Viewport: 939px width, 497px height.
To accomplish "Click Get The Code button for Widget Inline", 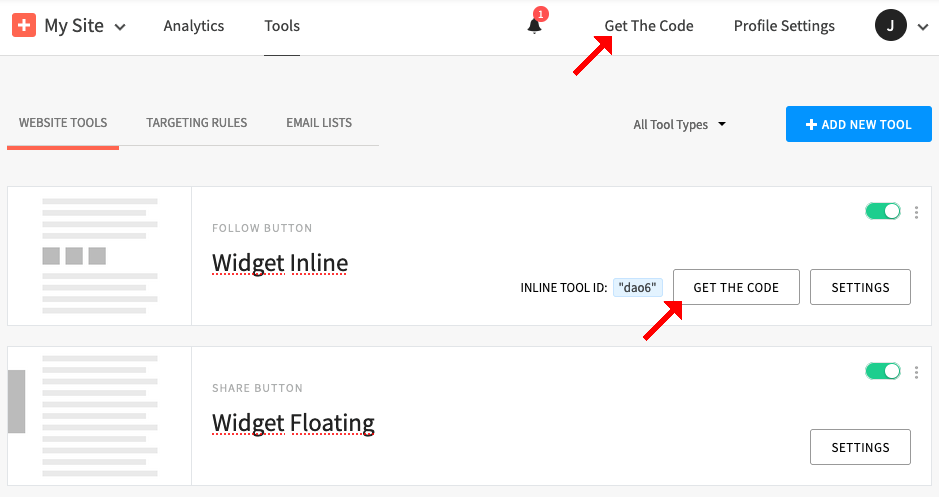I will [735, 287].
